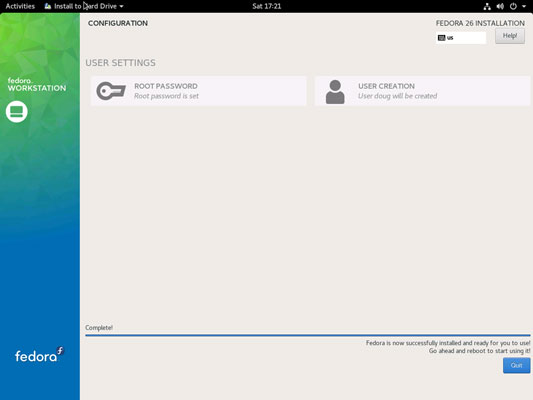Viewport: 533px width, 400px height.
Task: Click the Quit button
Action: [x=516, y=365]
